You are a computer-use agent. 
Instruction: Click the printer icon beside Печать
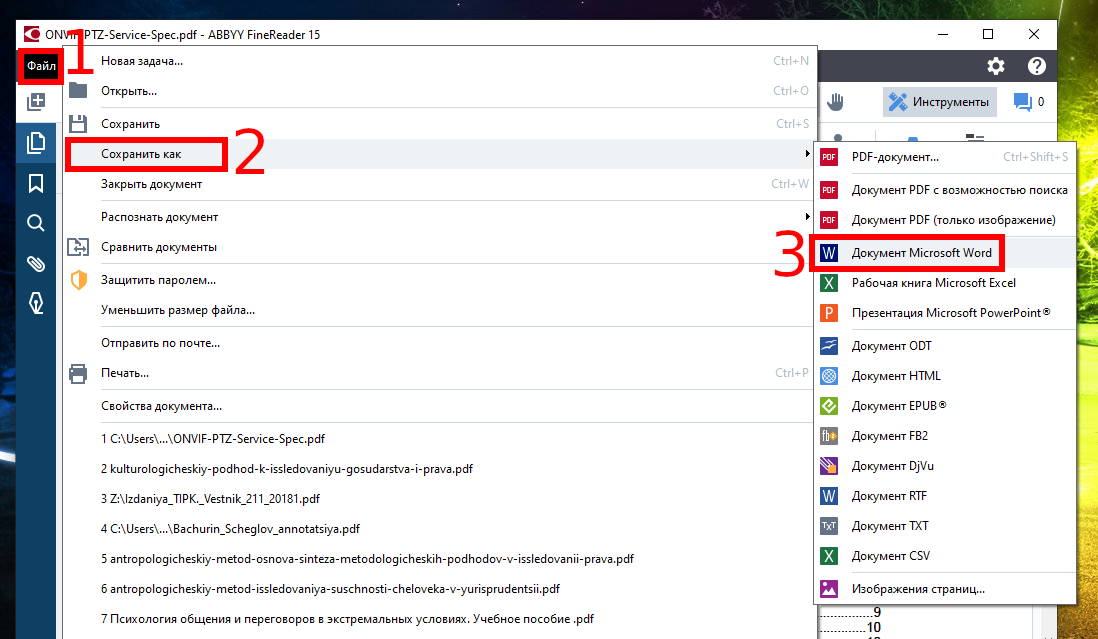pos(78,374)
